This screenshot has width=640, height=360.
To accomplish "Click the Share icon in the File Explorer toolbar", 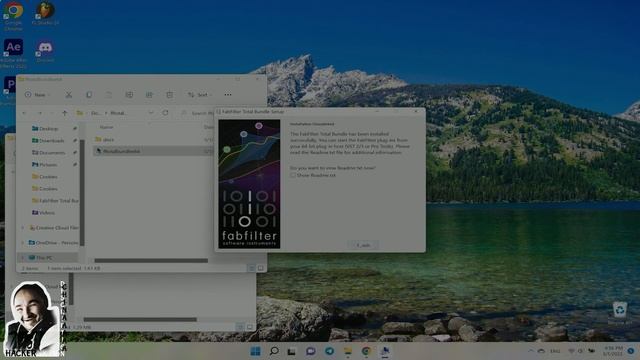I will tap(149, 95).
